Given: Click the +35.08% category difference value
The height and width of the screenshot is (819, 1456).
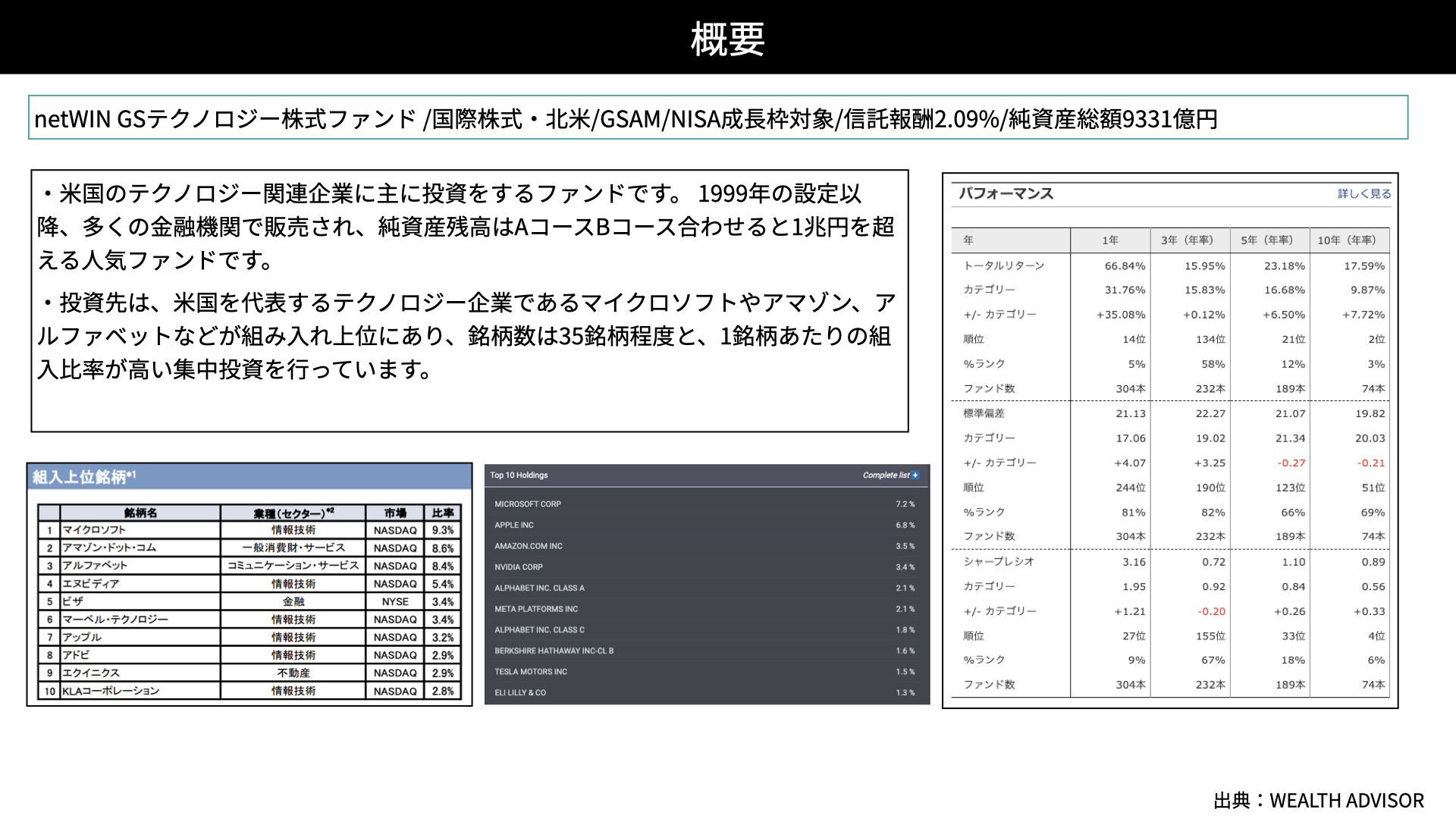Looking at the screenshot, I should click(1121, 315).
